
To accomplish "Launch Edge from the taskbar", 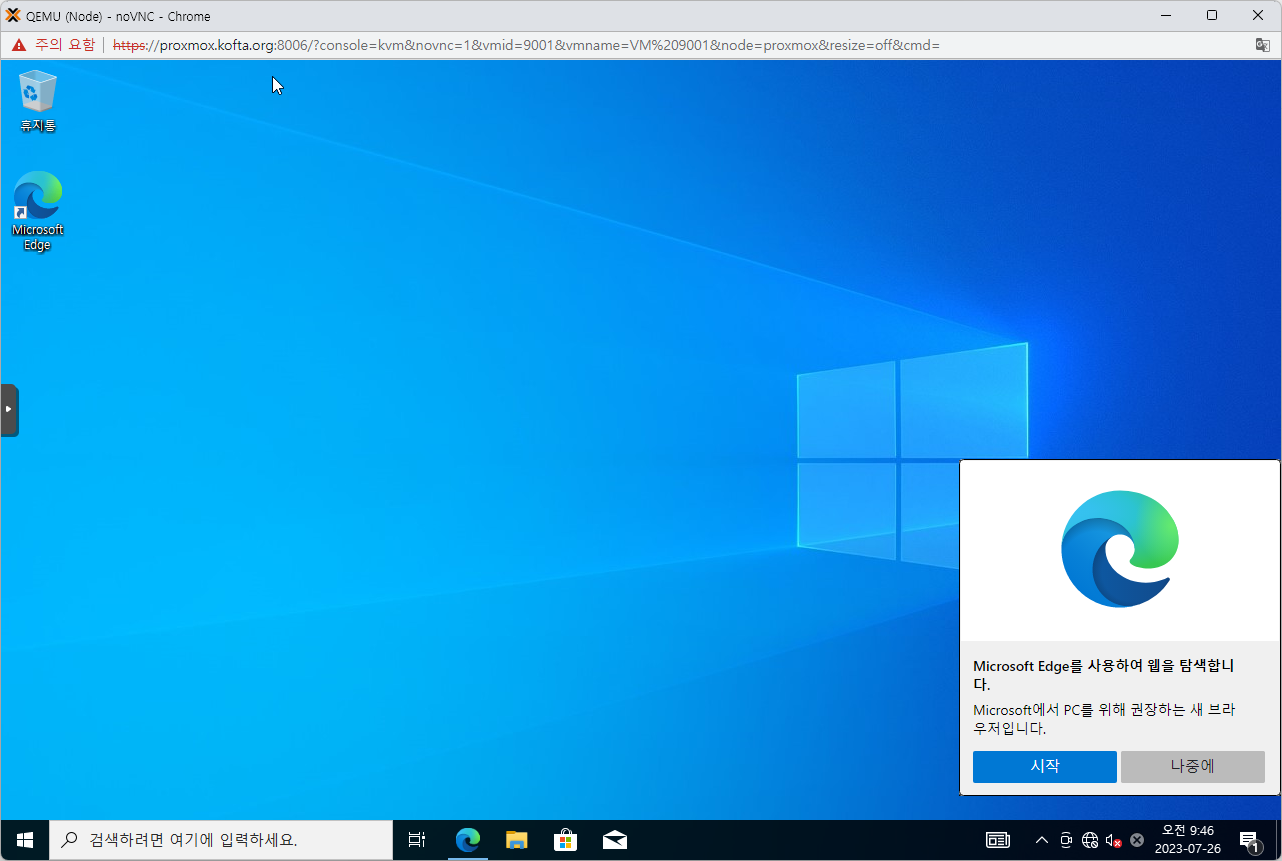I will click(x=467, y=840).
